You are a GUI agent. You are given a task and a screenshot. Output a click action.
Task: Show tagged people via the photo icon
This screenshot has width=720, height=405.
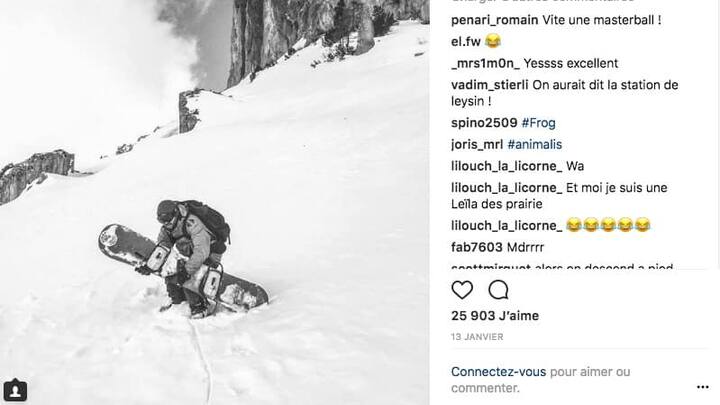tap(15, 391)
